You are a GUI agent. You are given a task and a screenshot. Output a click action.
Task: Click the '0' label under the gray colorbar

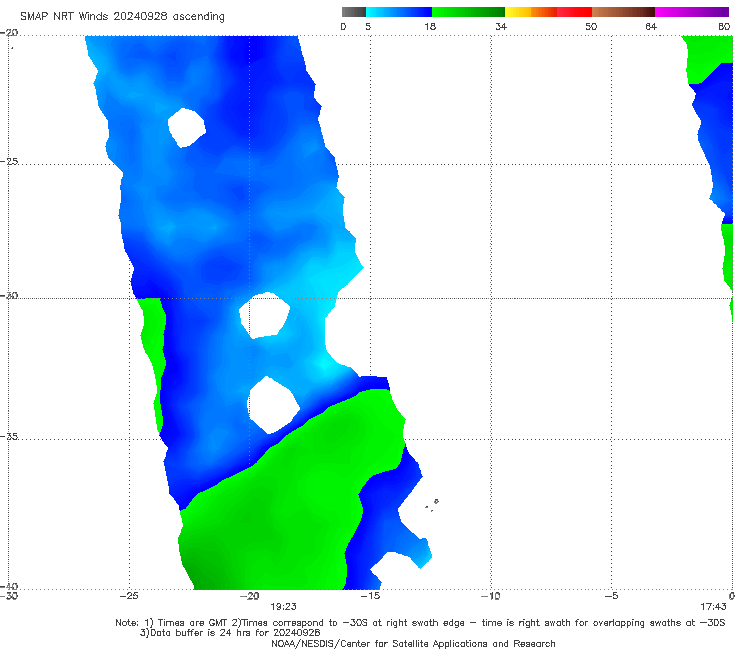coord(343,27)
